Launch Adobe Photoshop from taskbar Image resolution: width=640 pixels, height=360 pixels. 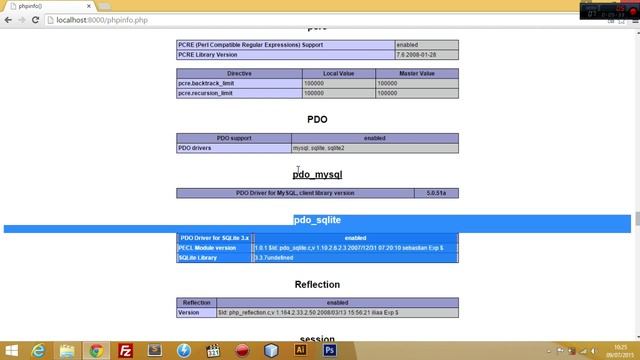click(x=329, y=350)
